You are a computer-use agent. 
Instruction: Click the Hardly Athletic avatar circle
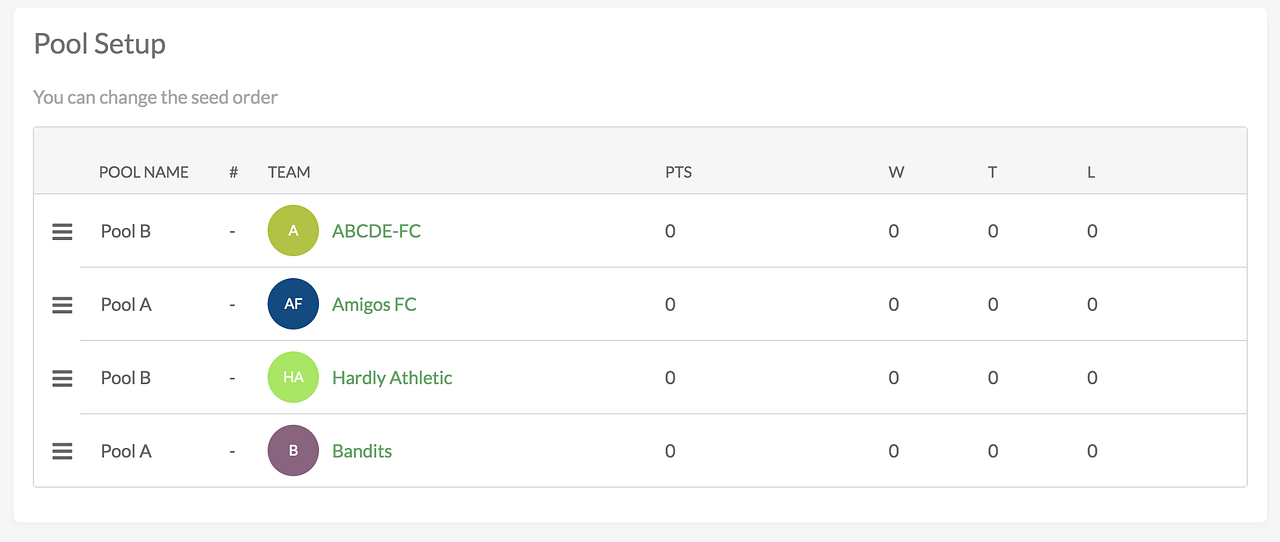coord(293,378)
